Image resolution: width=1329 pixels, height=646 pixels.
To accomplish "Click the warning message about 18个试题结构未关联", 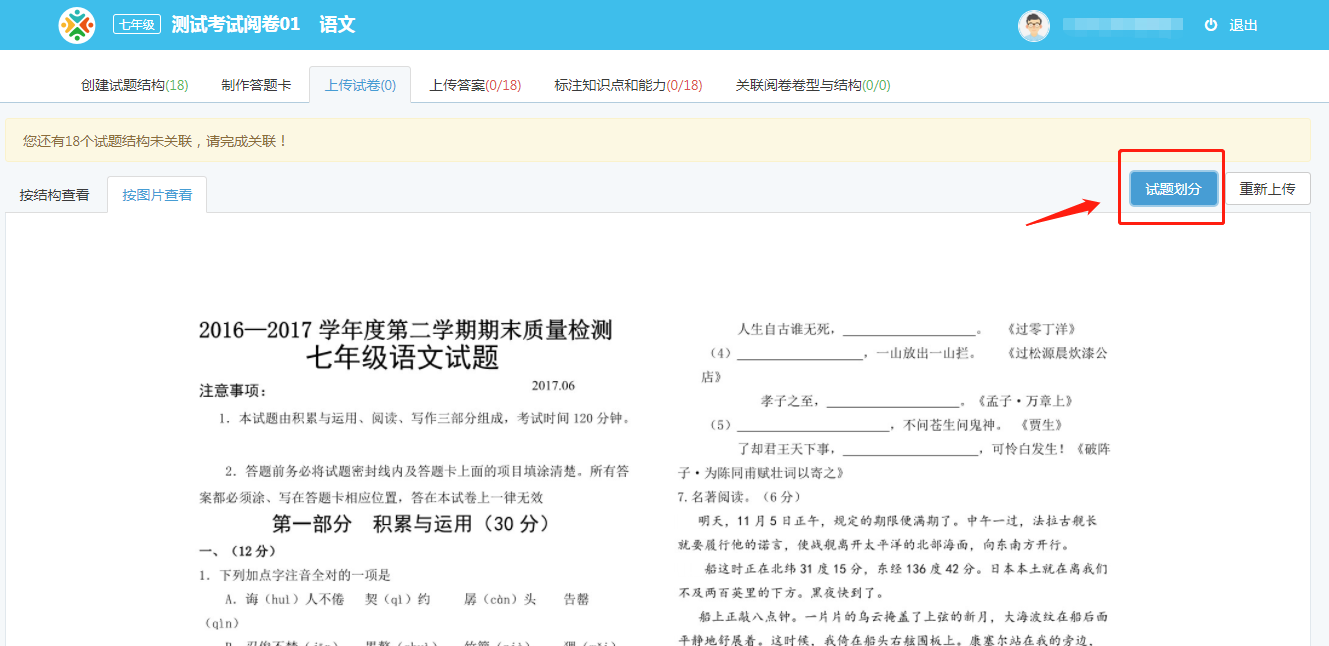I will (658, 140).
